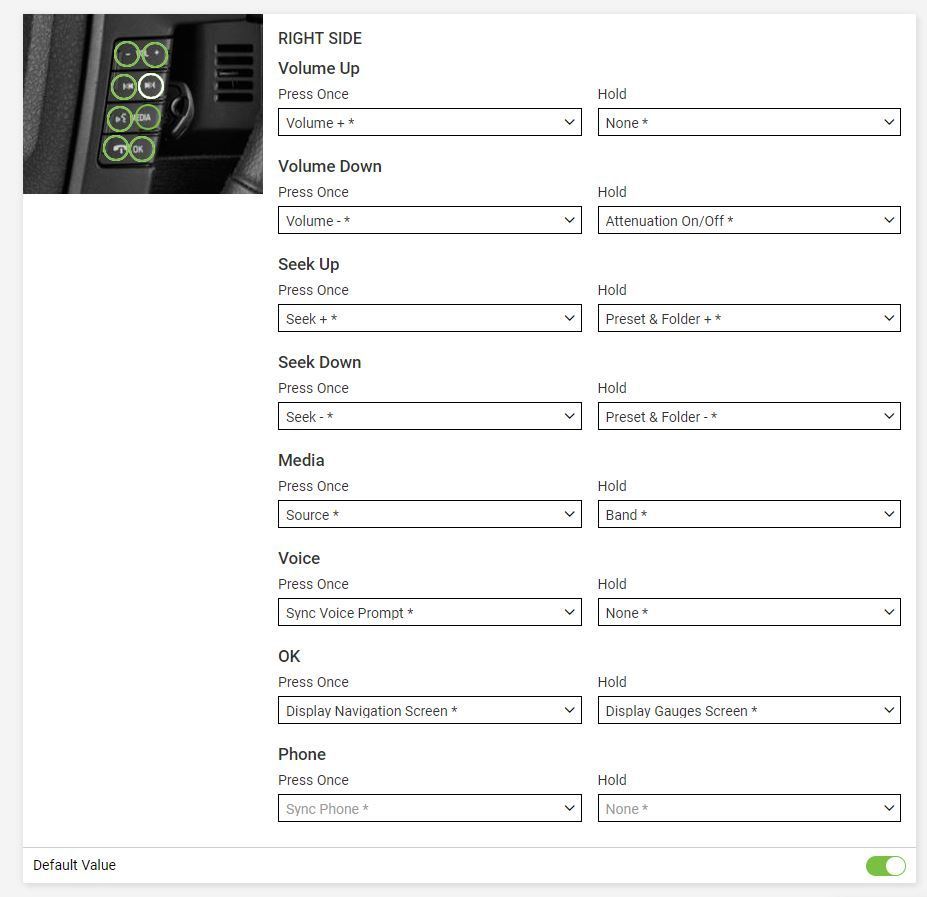Click the voice command icon in the photo
The height and width of the screenshot is (897, 927).
click(120, 118)
